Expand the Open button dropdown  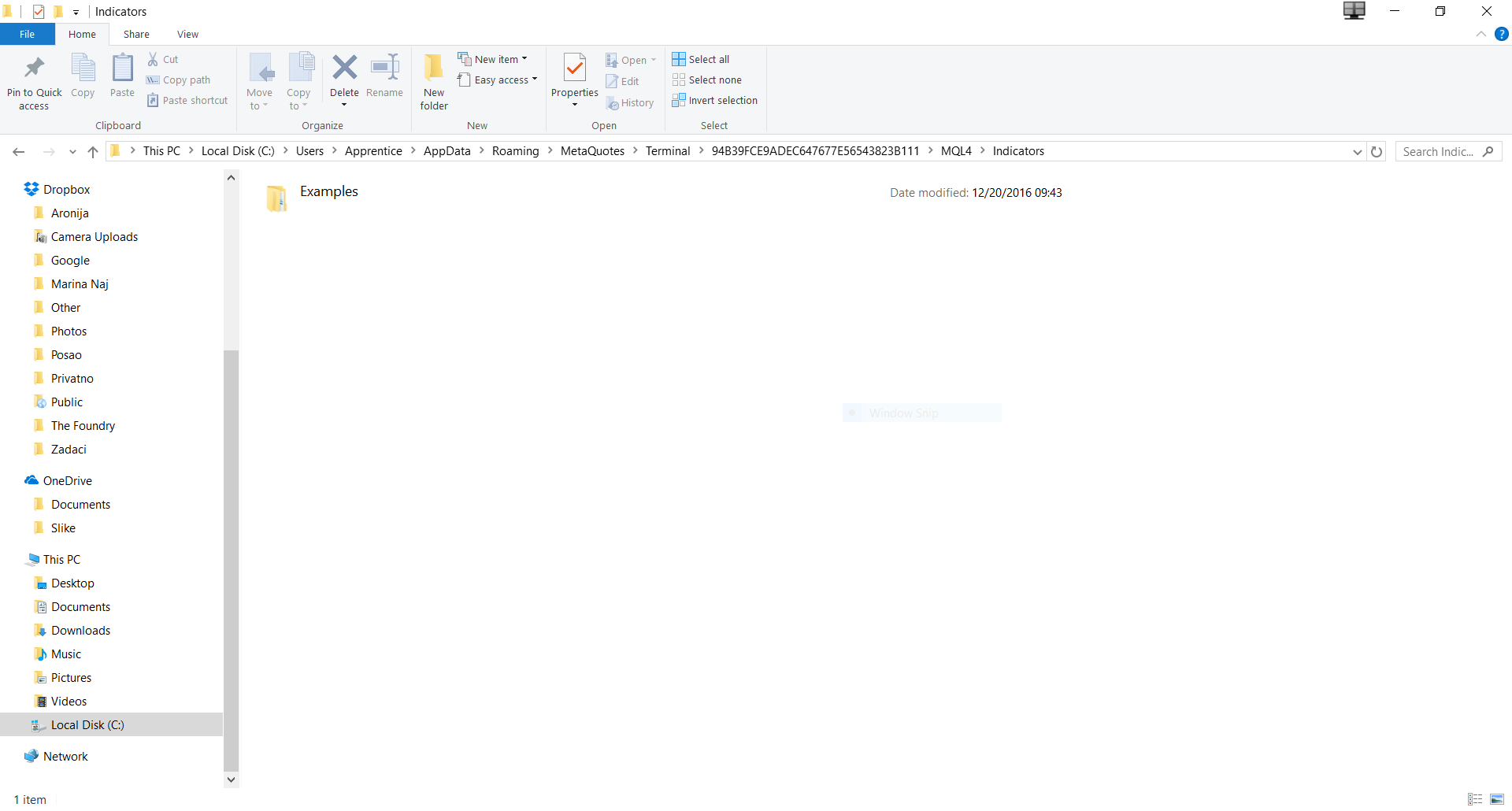coord(654,60)
